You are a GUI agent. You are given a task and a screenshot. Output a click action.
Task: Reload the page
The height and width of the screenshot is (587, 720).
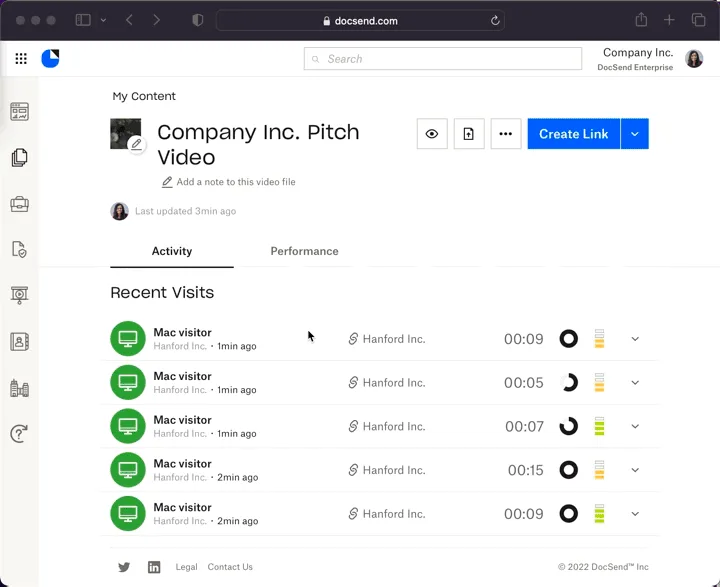(495, 21)
